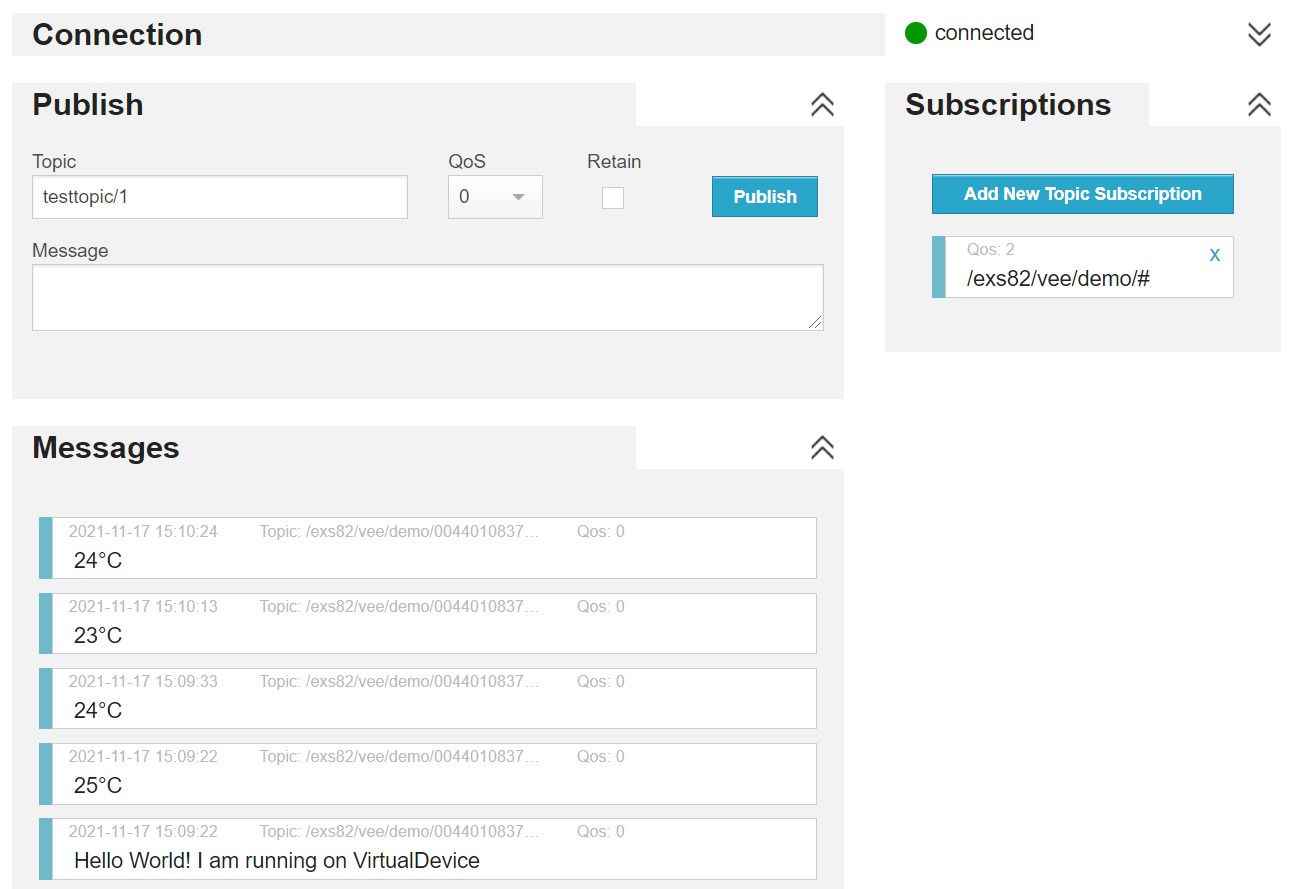This screenshot has width=1291, height=889.
Task: Click the Messages panel header
Action: click(324, 447)
